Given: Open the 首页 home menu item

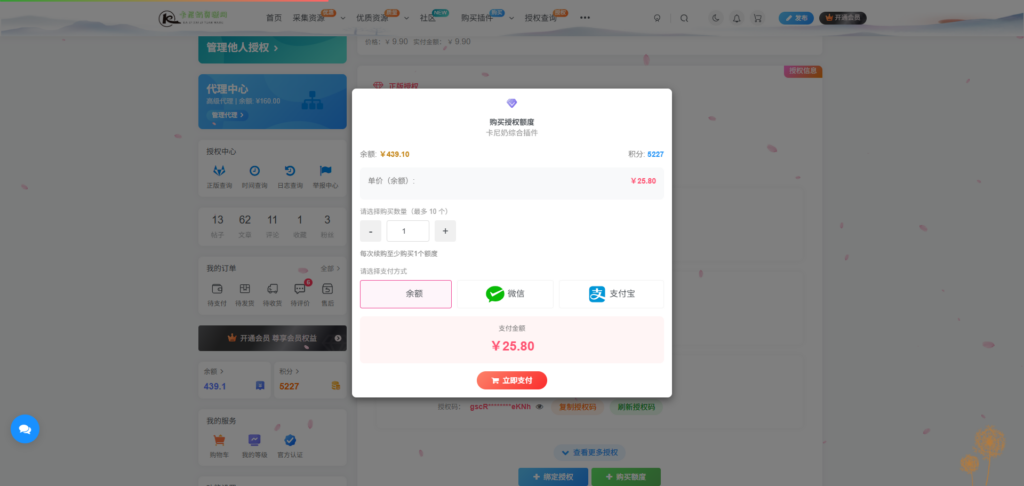Looking at the screenshot, I should [273, 18].
